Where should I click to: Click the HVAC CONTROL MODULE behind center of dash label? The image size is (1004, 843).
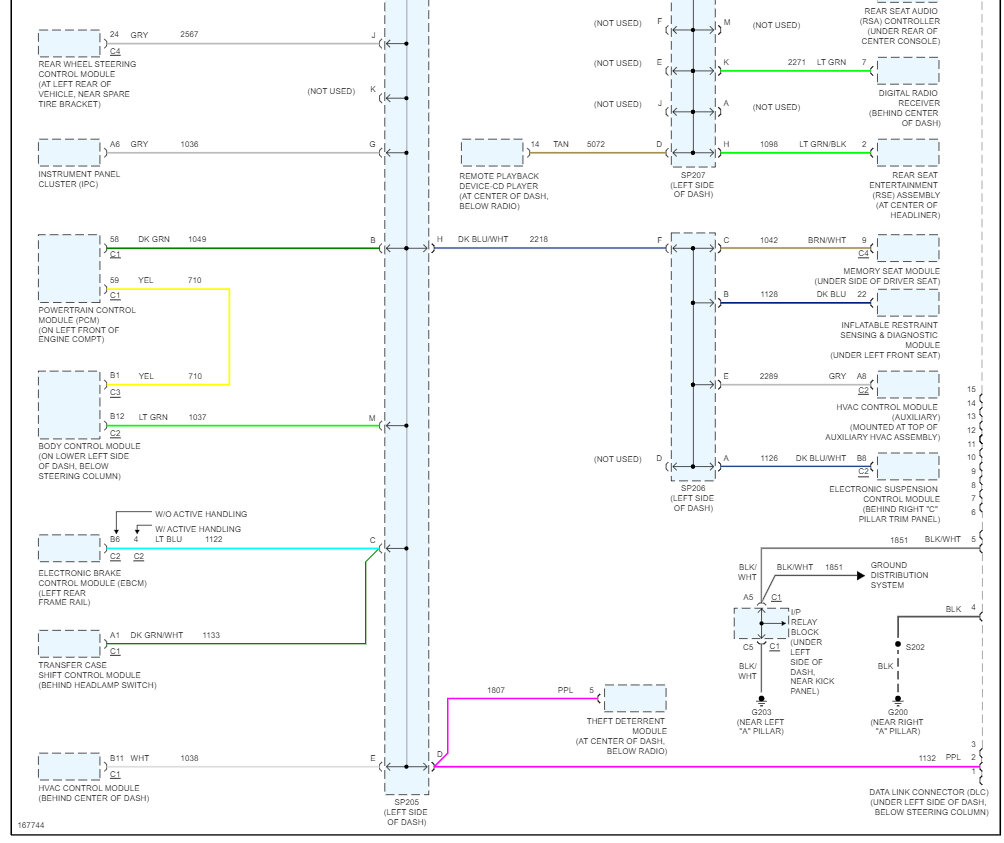93,793
